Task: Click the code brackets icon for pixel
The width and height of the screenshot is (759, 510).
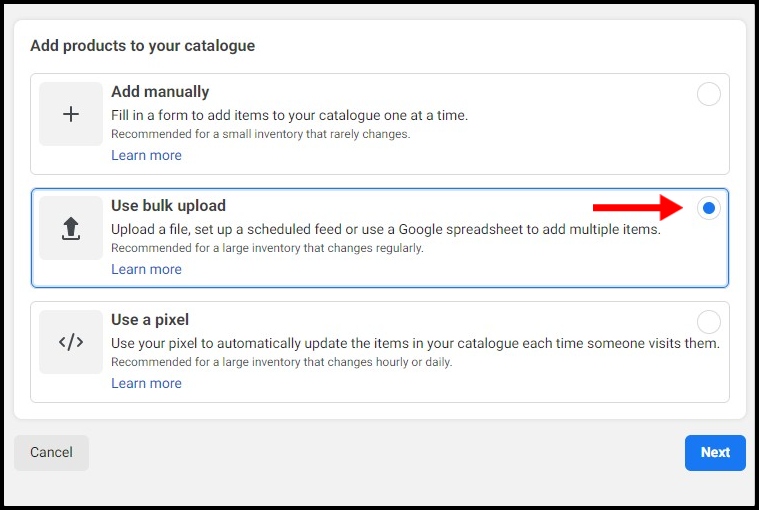Action: pyautogui.click(x=71, y=343)
